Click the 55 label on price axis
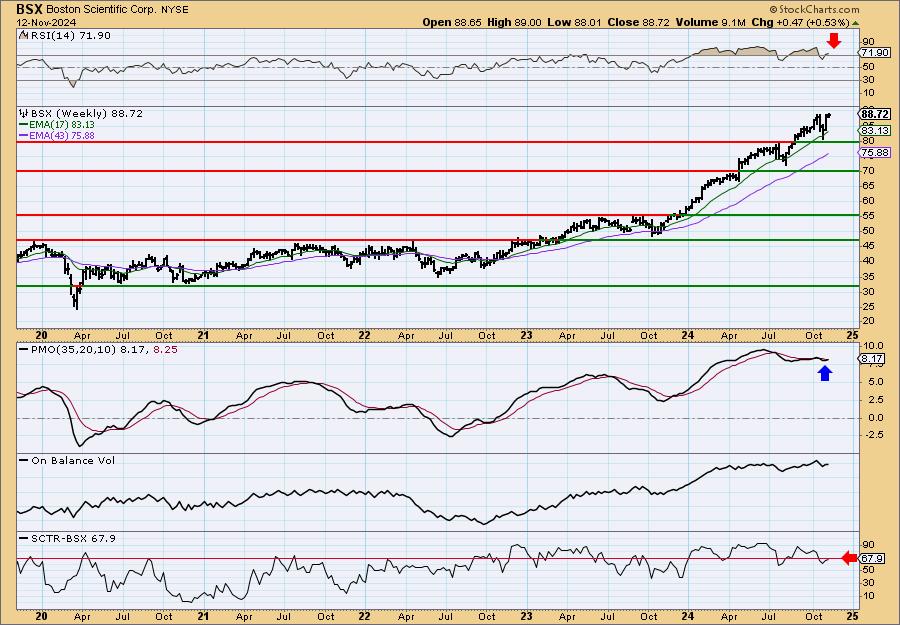The width and height of the screenshot is (900, 625). point(869,216)
